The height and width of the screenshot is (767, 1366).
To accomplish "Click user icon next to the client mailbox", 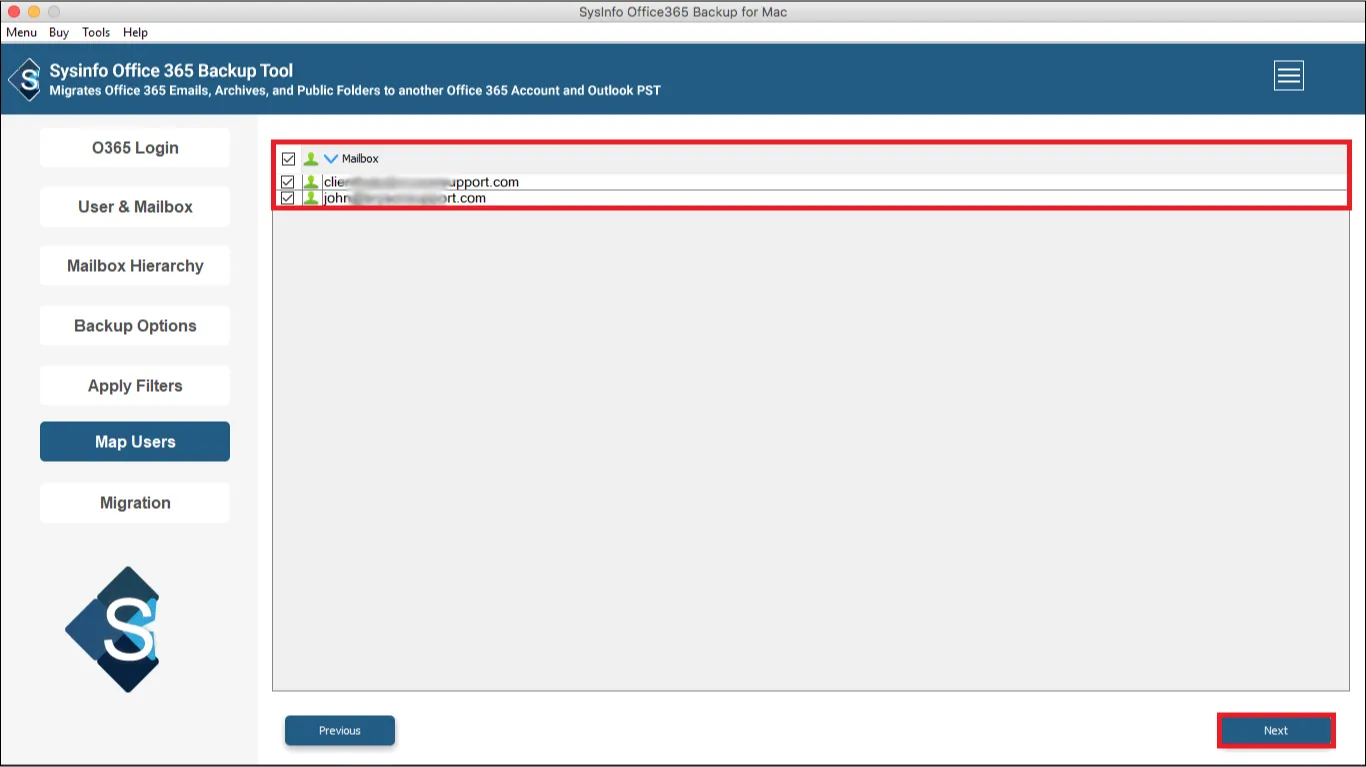I will pyautogui.click(x=311, y=182).
